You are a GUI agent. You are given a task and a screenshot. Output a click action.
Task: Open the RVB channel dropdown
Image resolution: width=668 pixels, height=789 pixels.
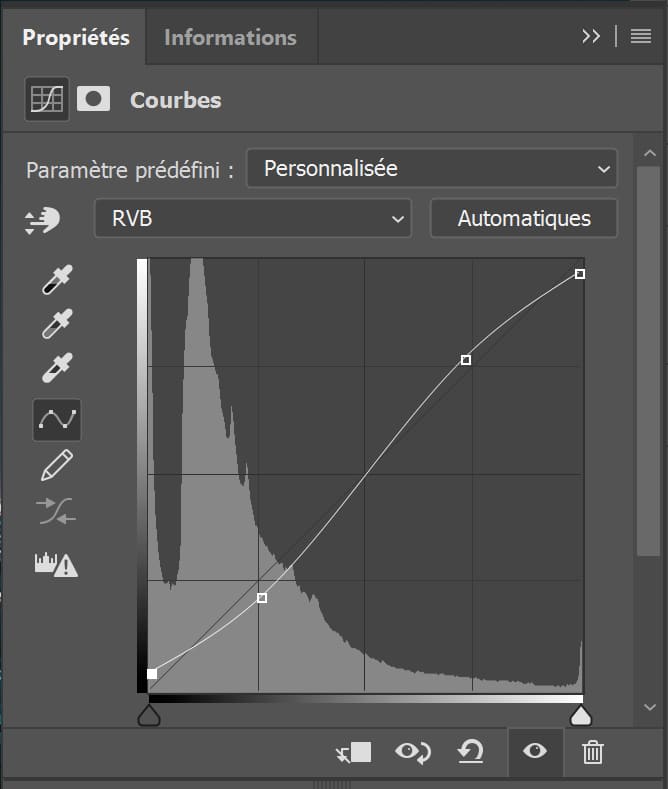click(253, 218)
